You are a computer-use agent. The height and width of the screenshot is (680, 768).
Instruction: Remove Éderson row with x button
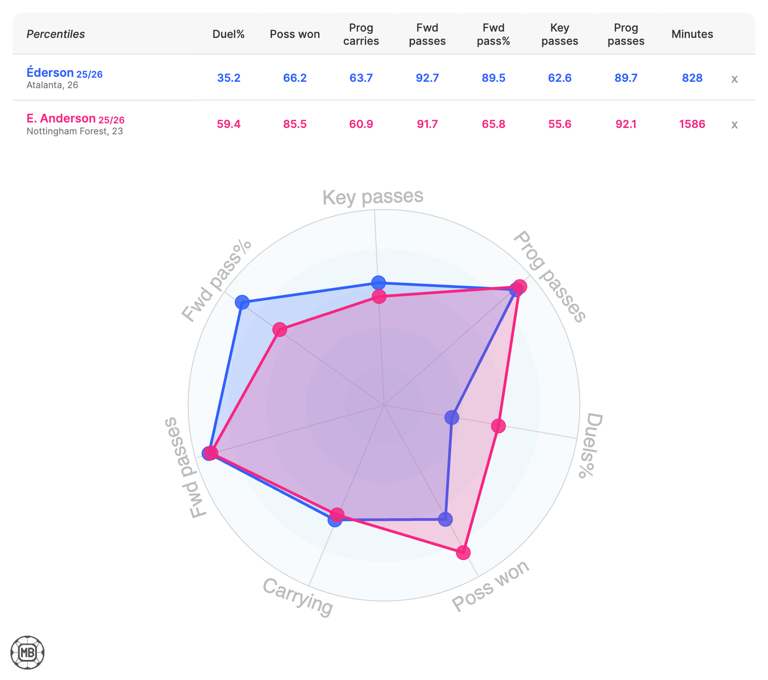[x=734, y=79]
